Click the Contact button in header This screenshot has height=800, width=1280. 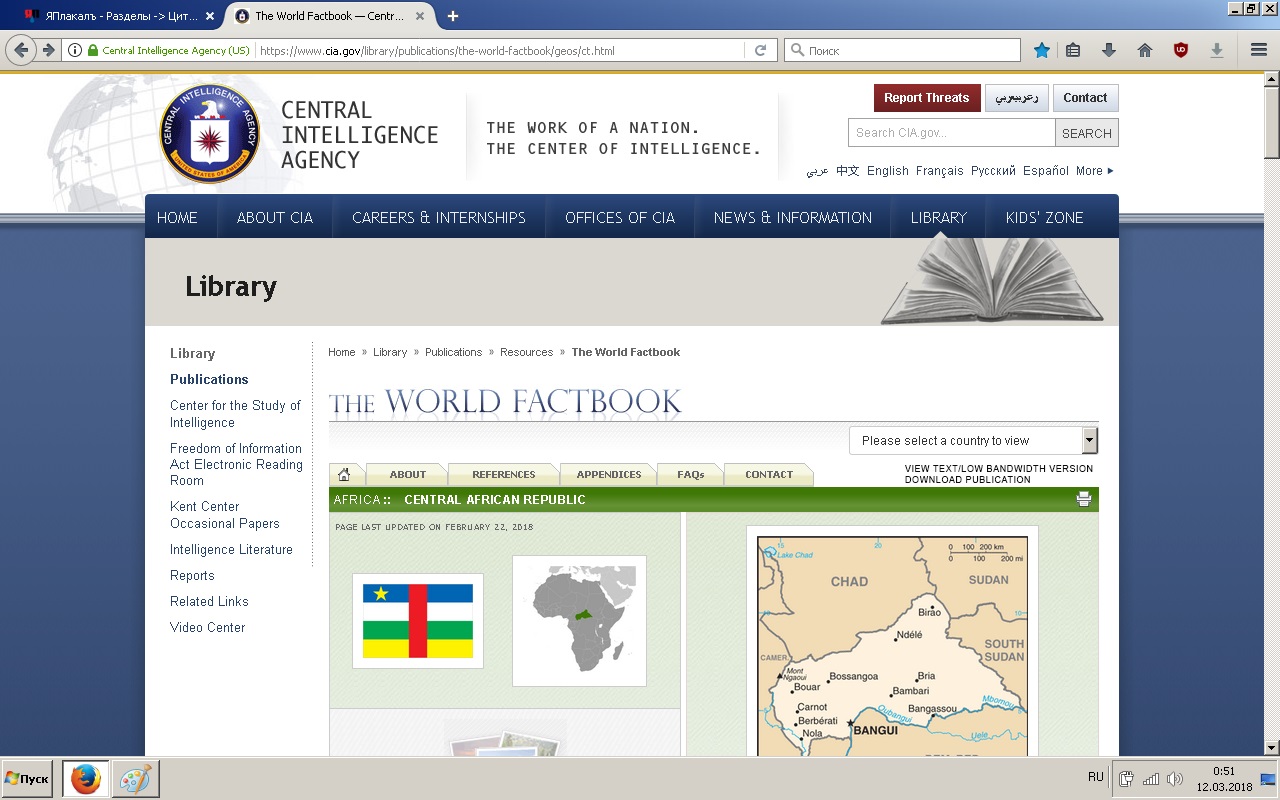pos(1085,98)
